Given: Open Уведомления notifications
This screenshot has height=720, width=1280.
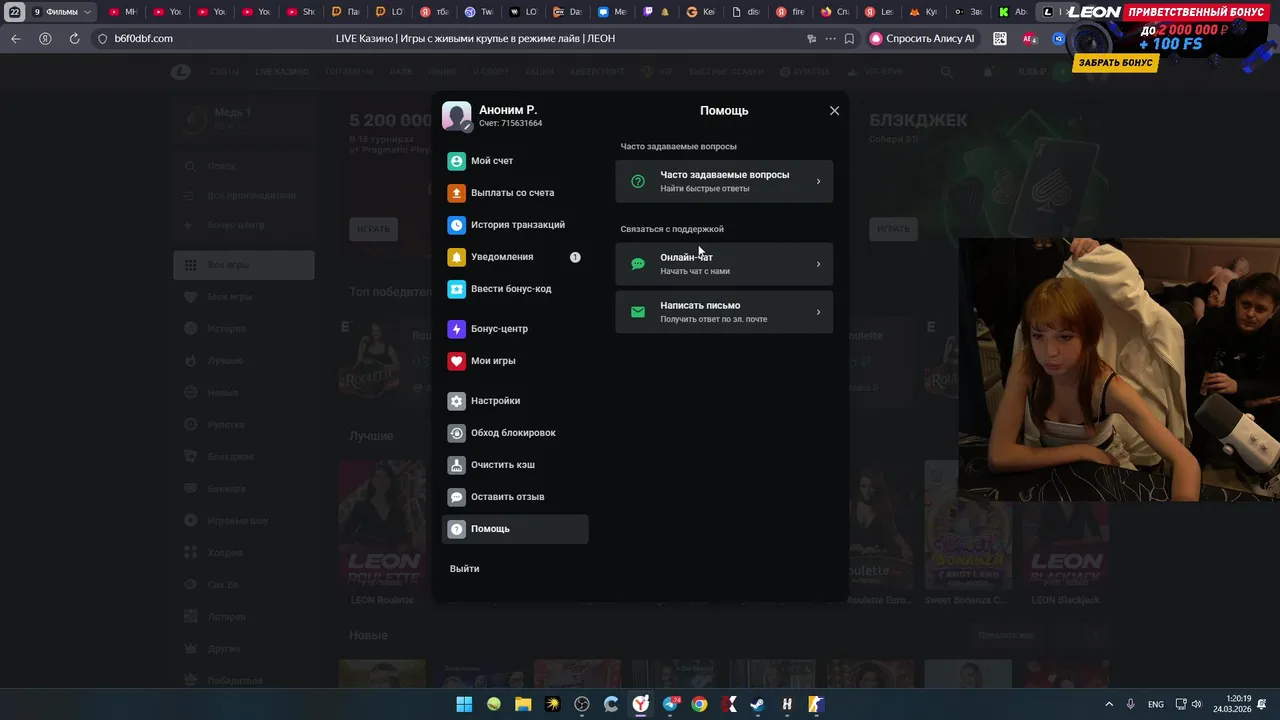Looking at the screenshot, I should coord(515,257).
